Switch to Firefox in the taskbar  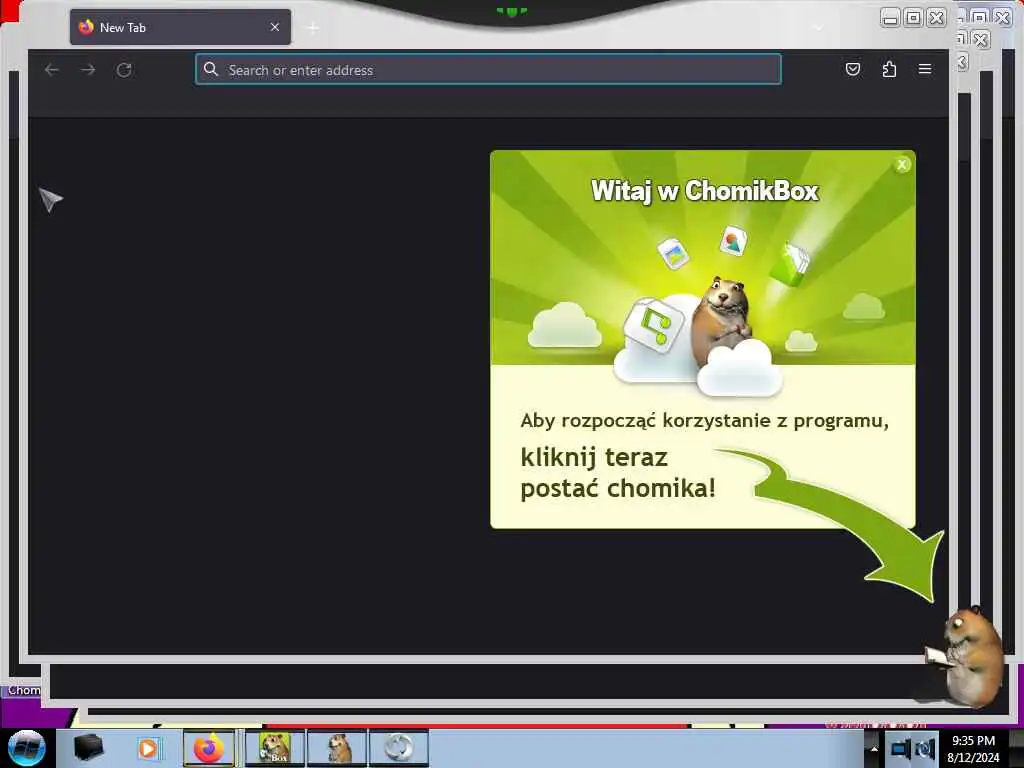tap(208, 748)
